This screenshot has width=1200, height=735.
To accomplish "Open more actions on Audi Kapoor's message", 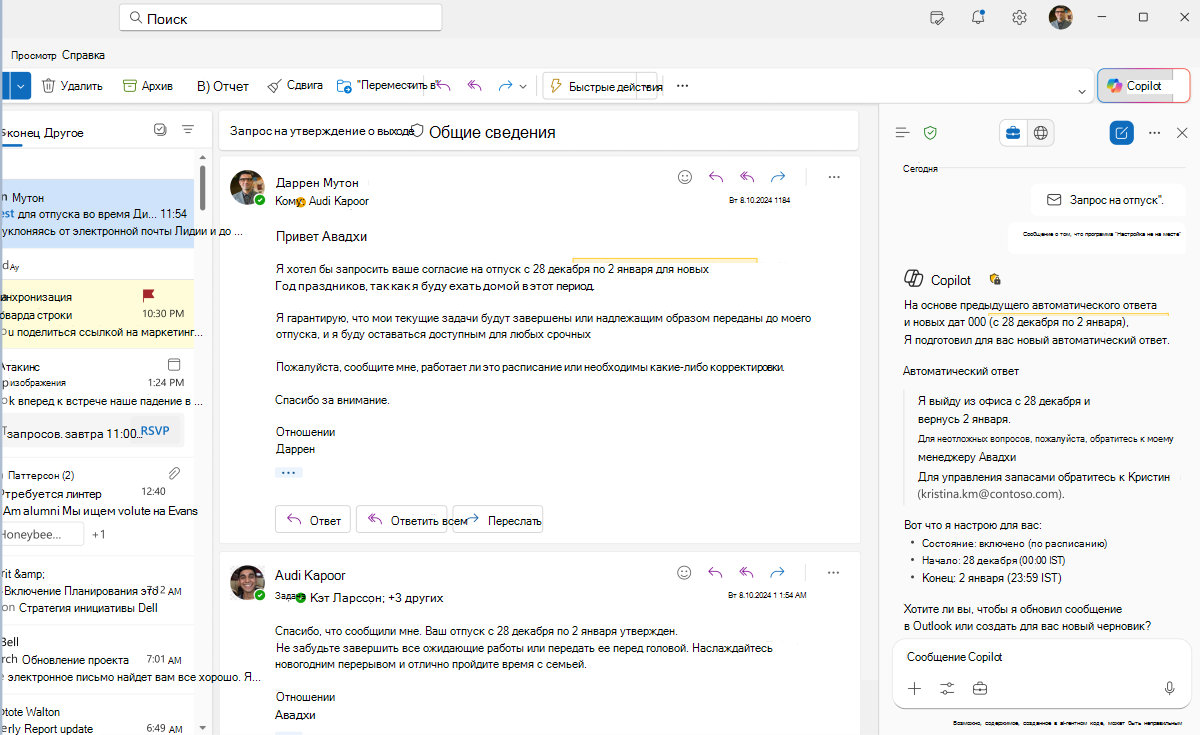I will pyautogui.click(x=834, y=573).
